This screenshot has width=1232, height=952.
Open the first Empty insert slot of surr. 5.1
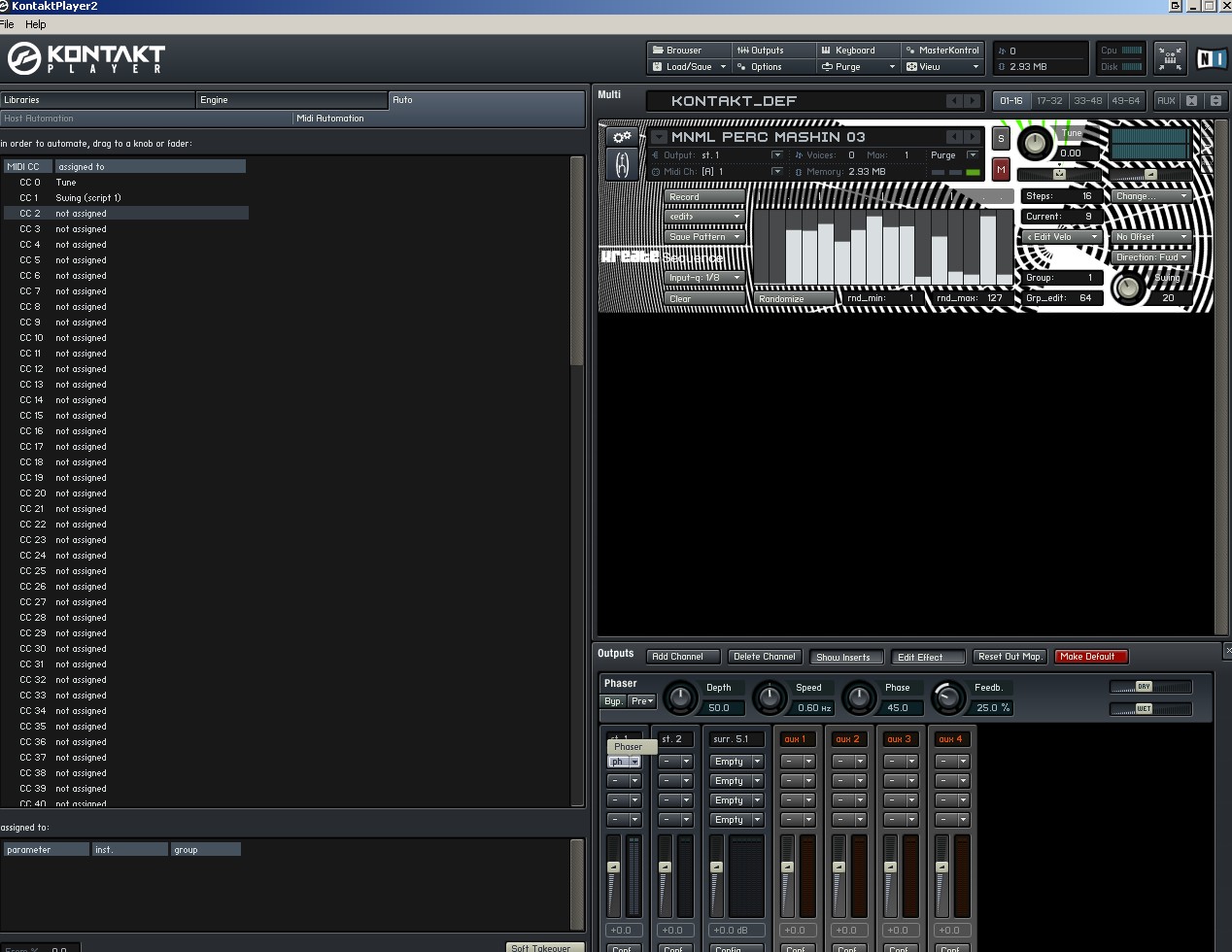coord(736,762)
